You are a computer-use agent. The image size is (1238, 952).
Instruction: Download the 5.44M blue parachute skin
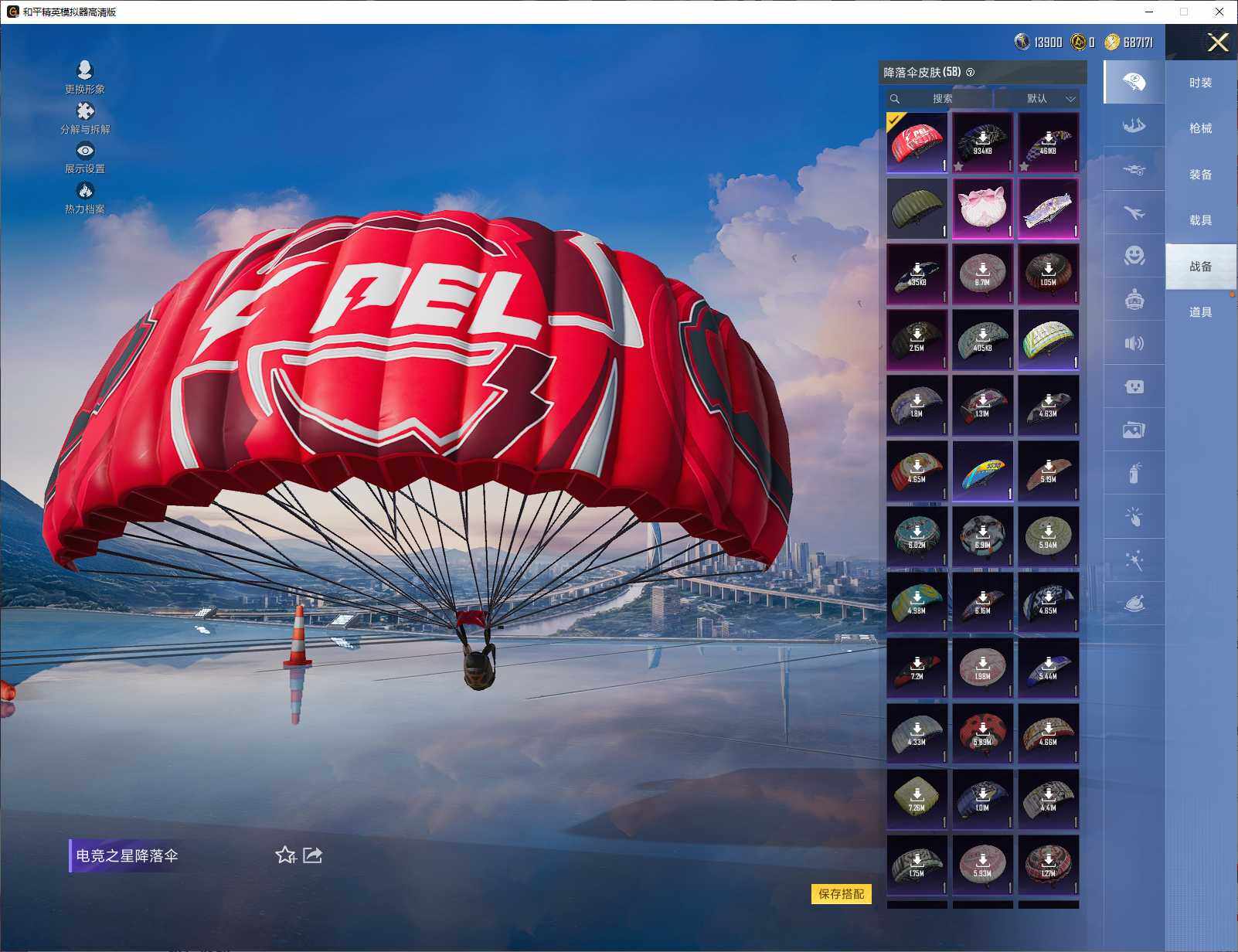(x=1049, y=668)
